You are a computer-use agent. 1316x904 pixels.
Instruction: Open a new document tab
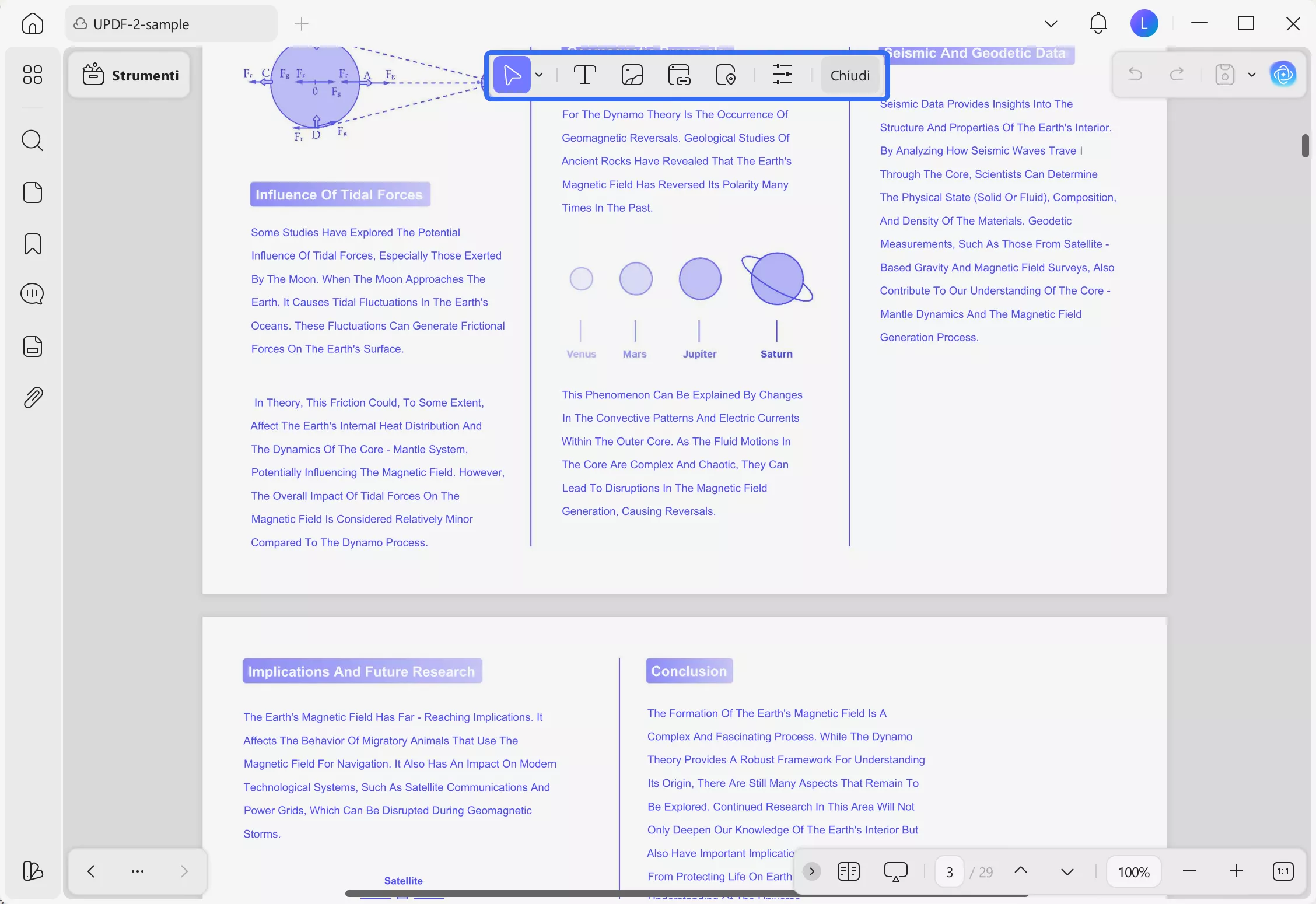pyautogui.click(x=301, y=24)
